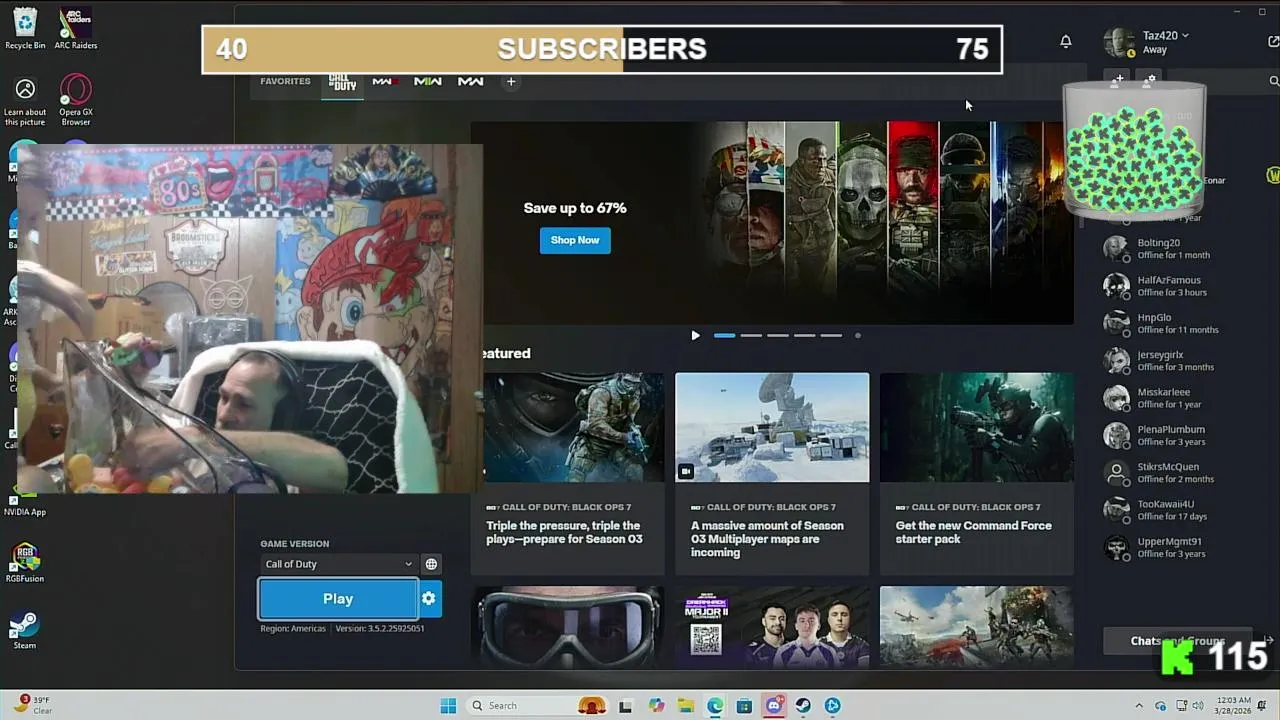
Task: Play the banner carousel slideshow
Action: (696, 336)
